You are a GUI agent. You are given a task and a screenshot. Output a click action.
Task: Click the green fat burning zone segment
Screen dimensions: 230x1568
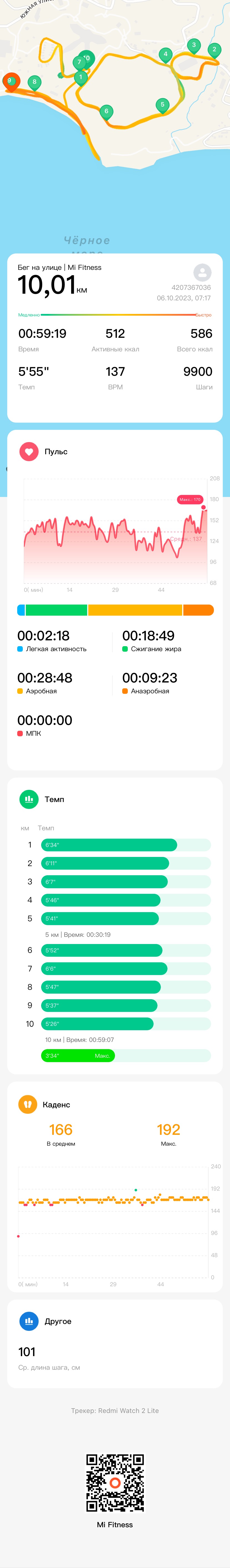point(56,610)
